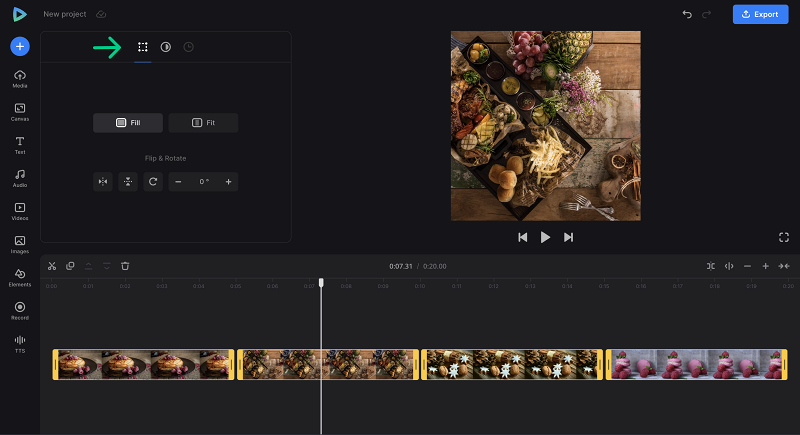Select the food platter clip in timeline
Screen dimensions: 800x435
click(x=328, y=365)
